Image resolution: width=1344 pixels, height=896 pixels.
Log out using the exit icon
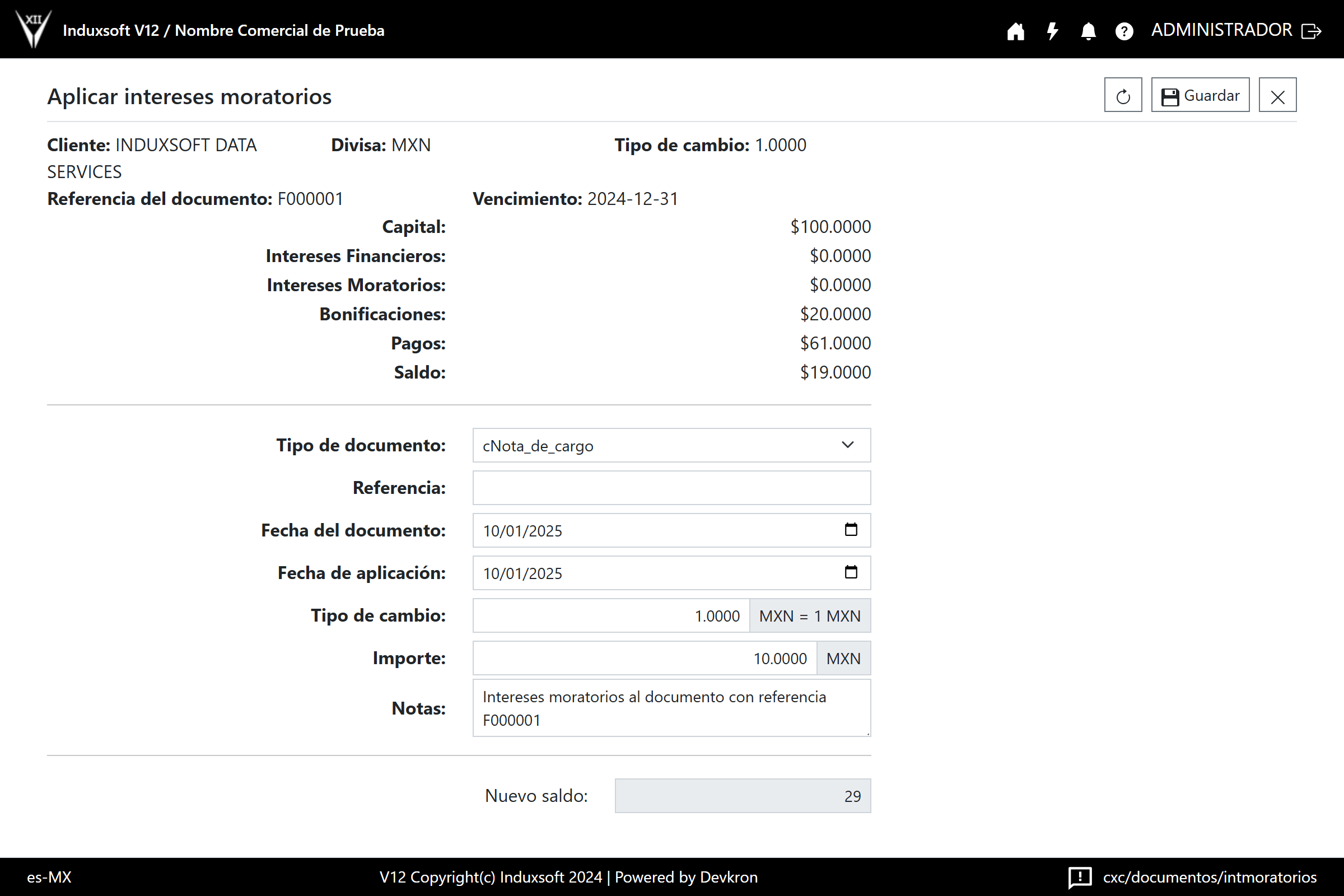[1312, 31]
